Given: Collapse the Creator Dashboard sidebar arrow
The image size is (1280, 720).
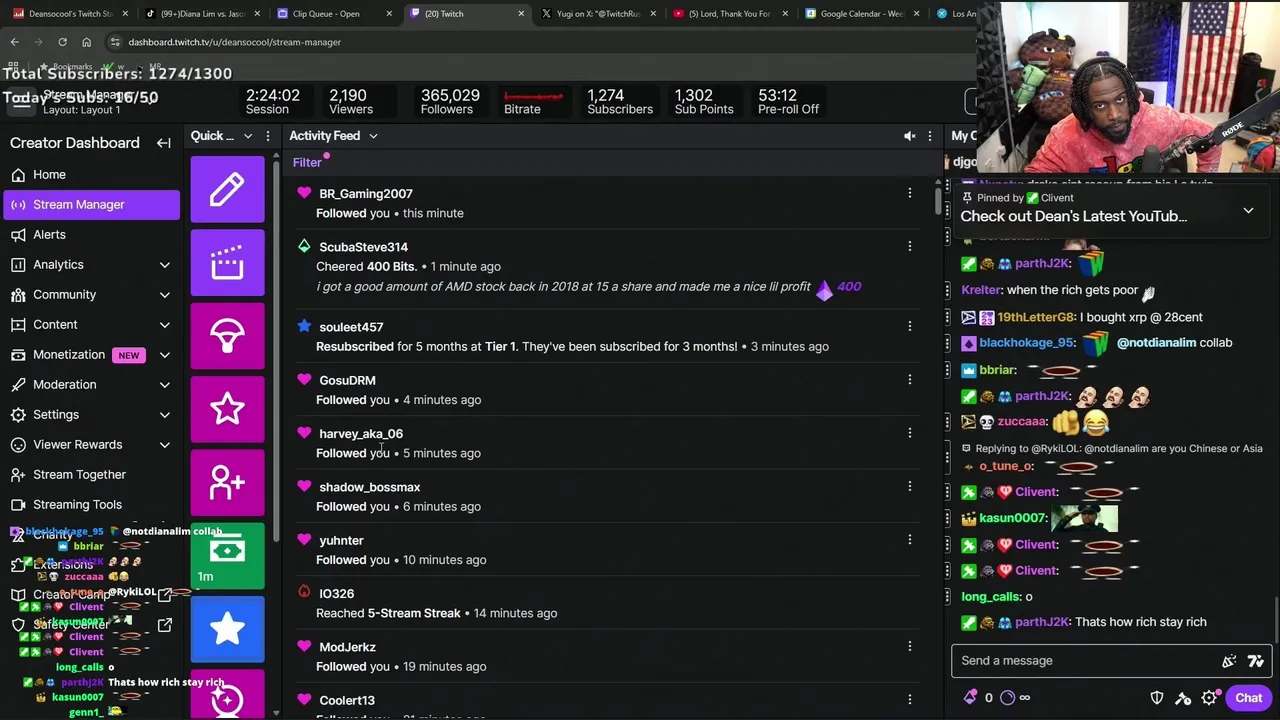Looking at the screenshot, I should click(x=164, y=143).
